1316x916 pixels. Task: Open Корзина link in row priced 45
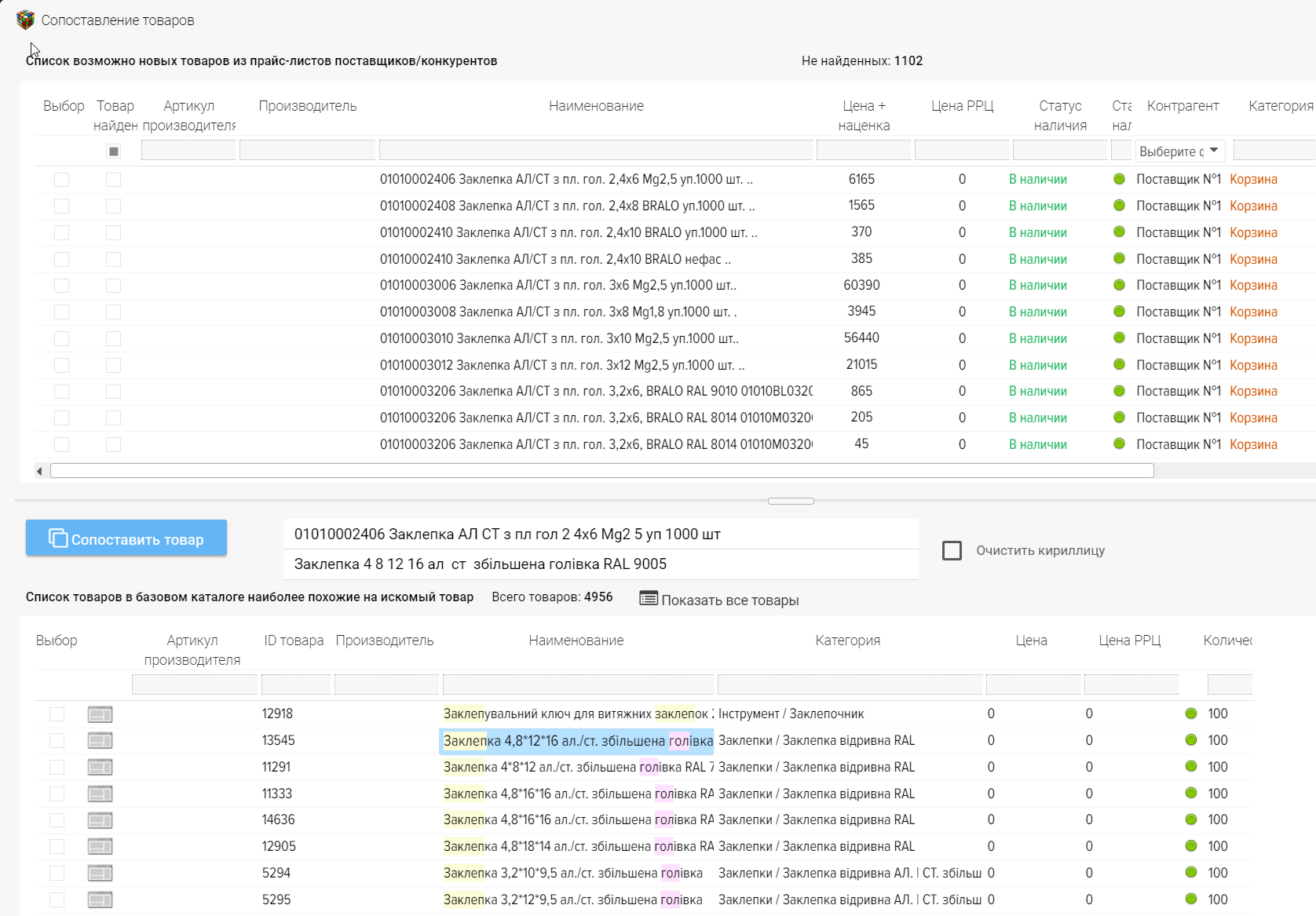(1253, 444)
